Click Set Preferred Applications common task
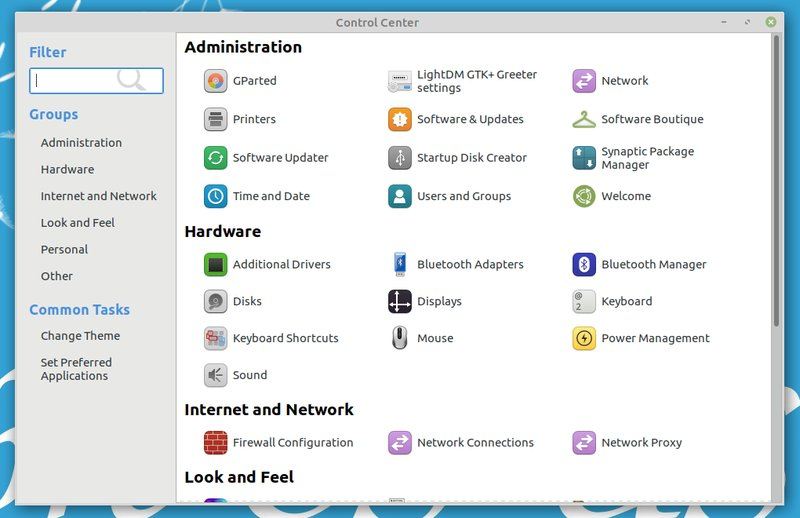The height and width of the screenshot is (518, 800). (x=76, y=369)
